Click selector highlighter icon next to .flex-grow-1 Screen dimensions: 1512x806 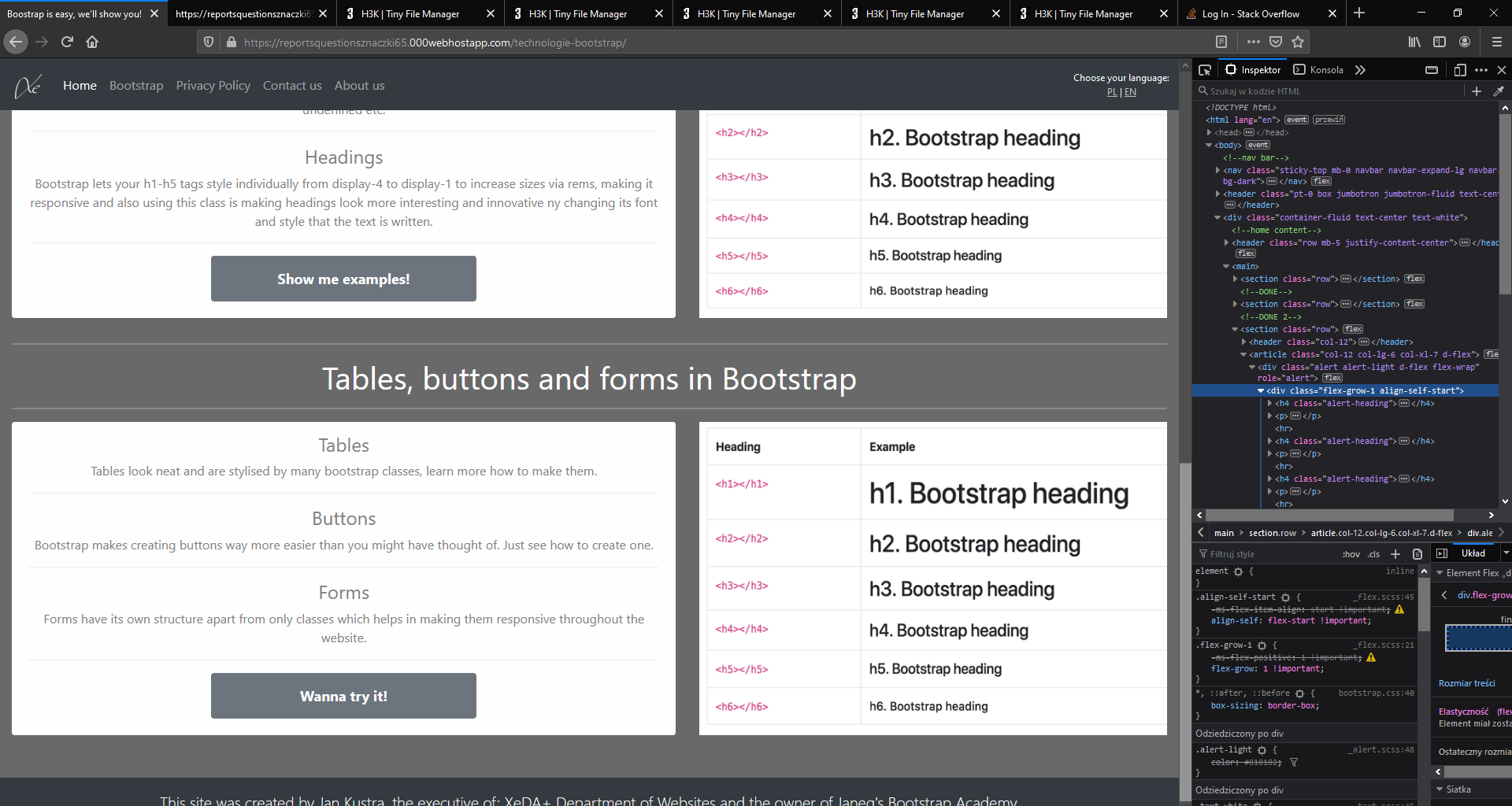1262,645
